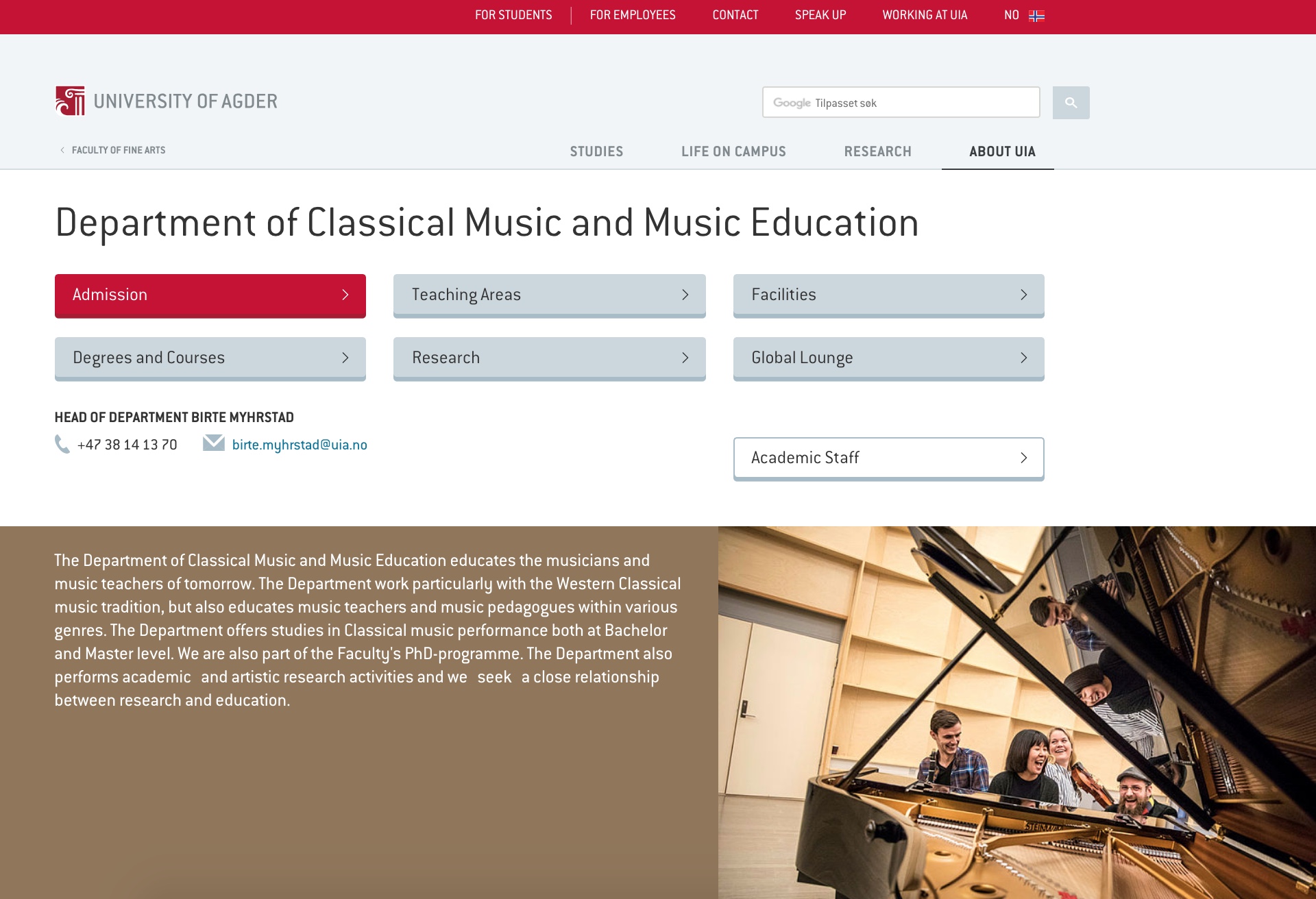Image resolution: width=1316 pixels, height=899 pixels.
Task: Expand the Teaching Areas section
Action: (549, 295)
